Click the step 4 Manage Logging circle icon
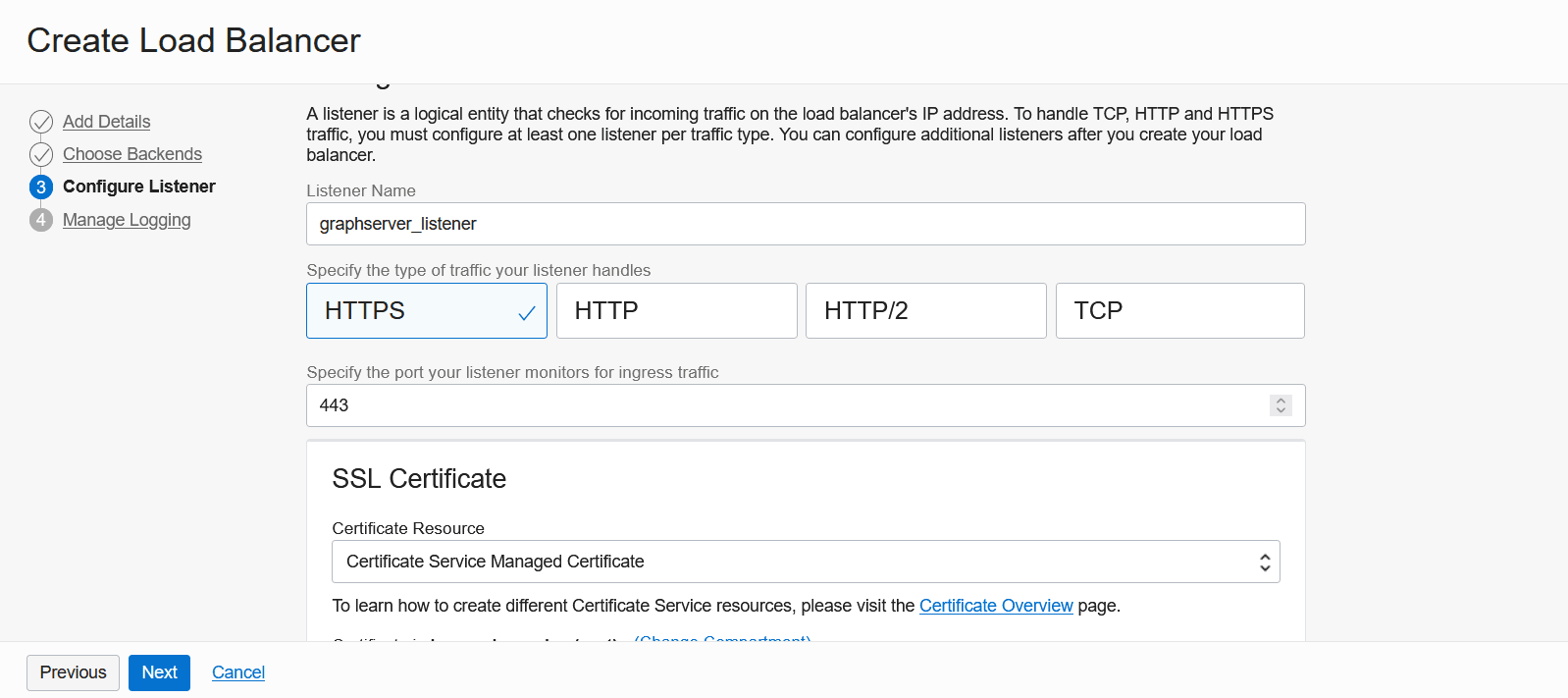The height and width of the screenshot is (698, 1568). [41, 220]
